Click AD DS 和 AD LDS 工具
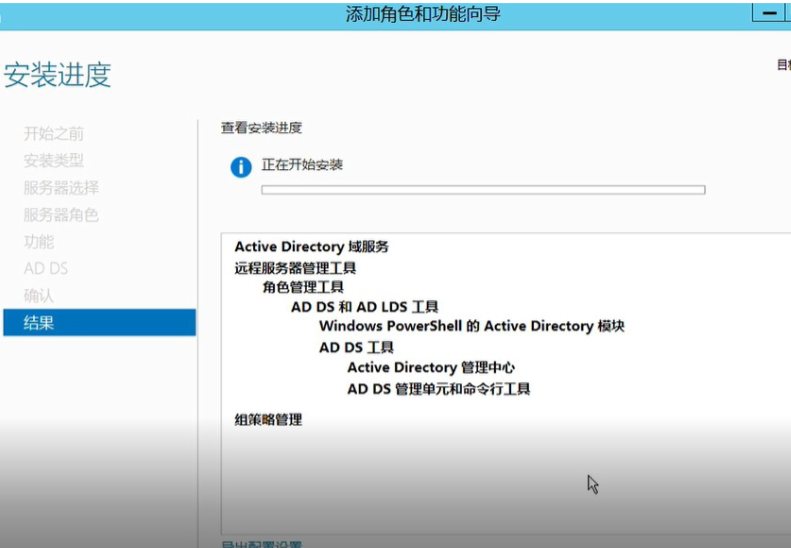The image size is (791, 548). point(364,307)
